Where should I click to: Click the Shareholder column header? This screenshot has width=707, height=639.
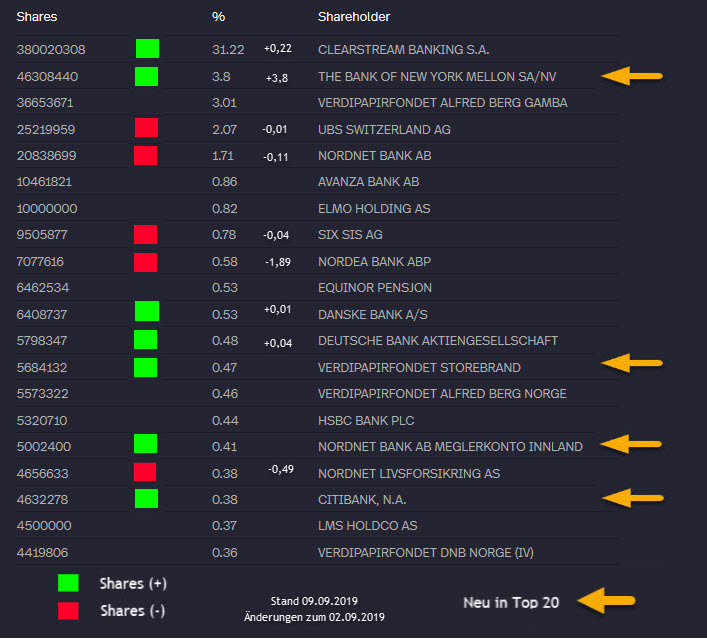354,17
